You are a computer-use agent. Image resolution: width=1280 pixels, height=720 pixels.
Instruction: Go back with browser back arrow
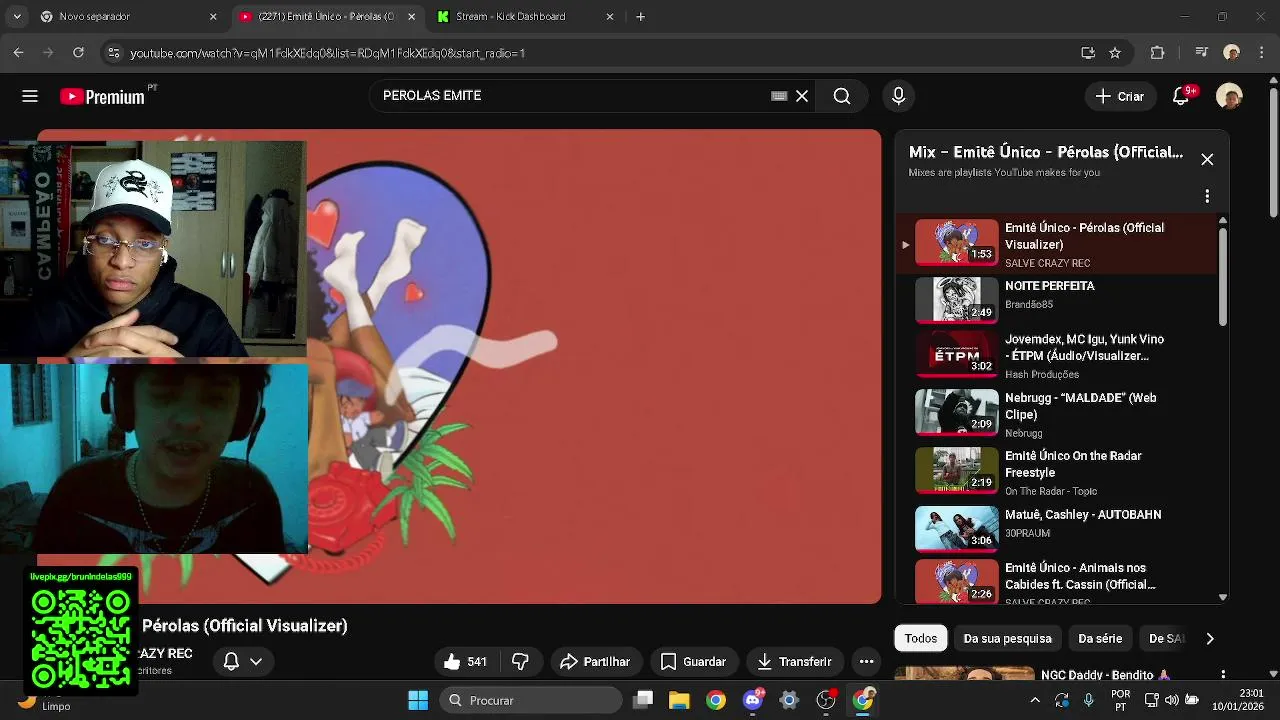[18, 53]
